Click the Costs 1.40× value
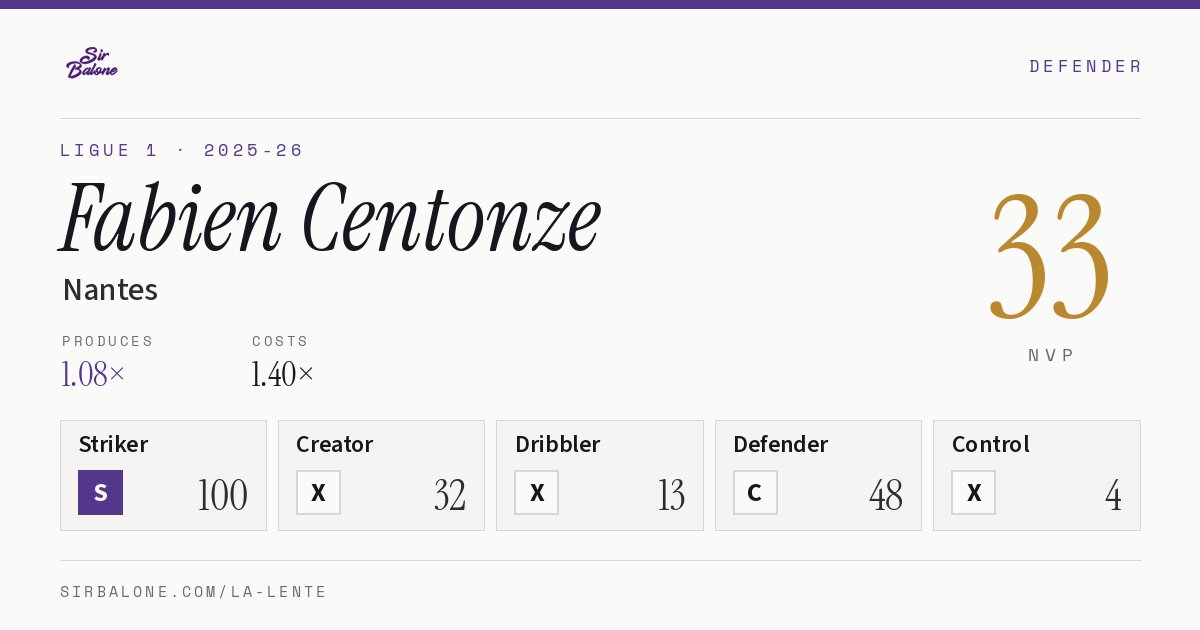1200x630 pixels. tap(283, 374)
